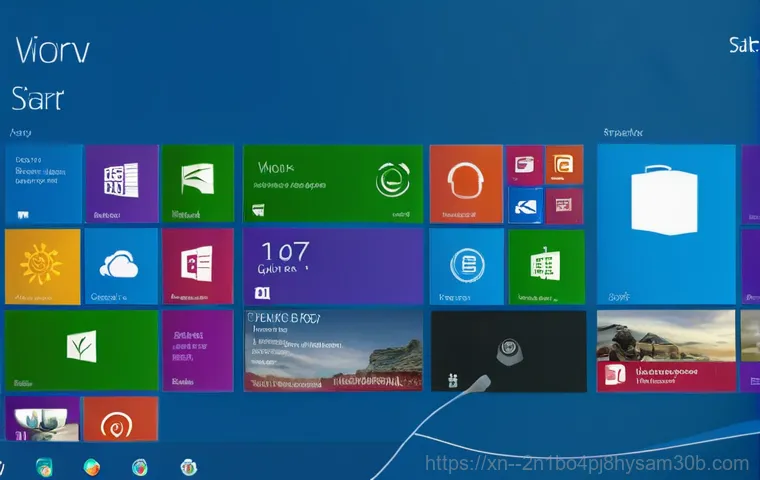Click the first tile group header label
The image size is (760, 480).
click(x=20, y=132)
